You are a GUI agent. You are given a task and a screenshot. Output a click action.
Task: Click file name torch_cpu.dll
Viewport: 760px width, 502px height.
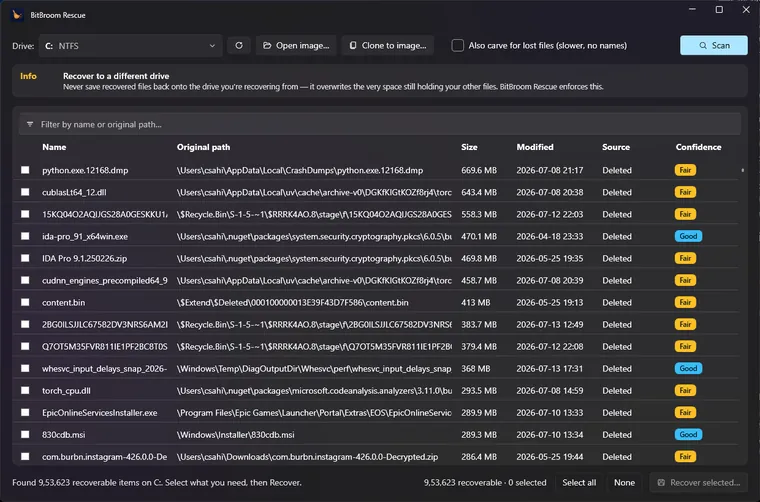(66, 391)
